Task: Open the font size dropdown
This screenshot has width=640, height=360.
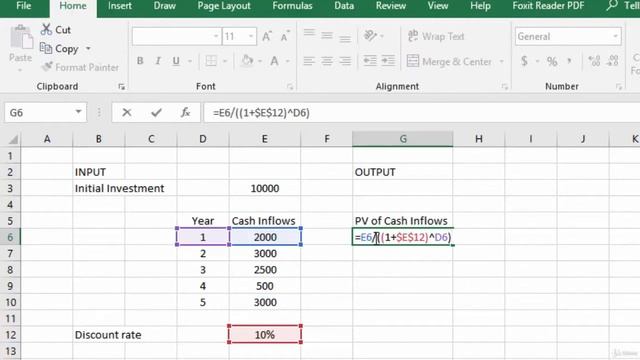Action: click(251, 36)
